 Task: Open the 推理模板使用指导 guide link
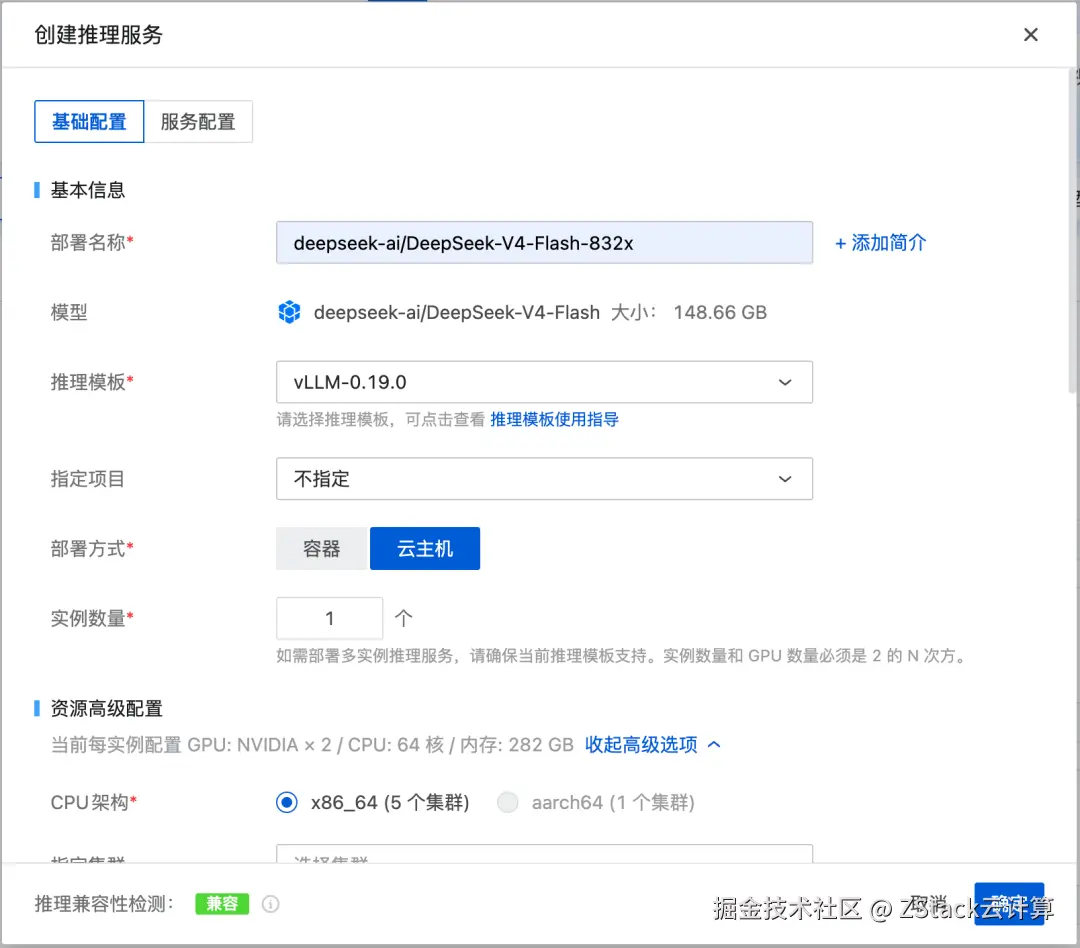point(554,419)
